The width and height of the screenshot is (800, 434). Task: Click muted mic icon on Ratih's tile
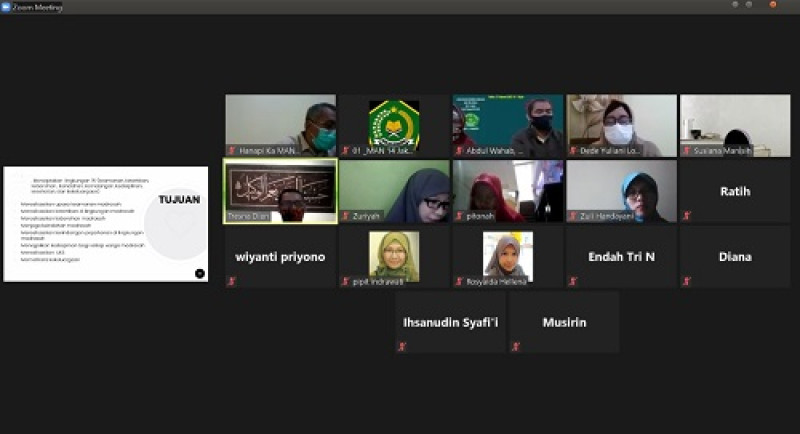687,216
